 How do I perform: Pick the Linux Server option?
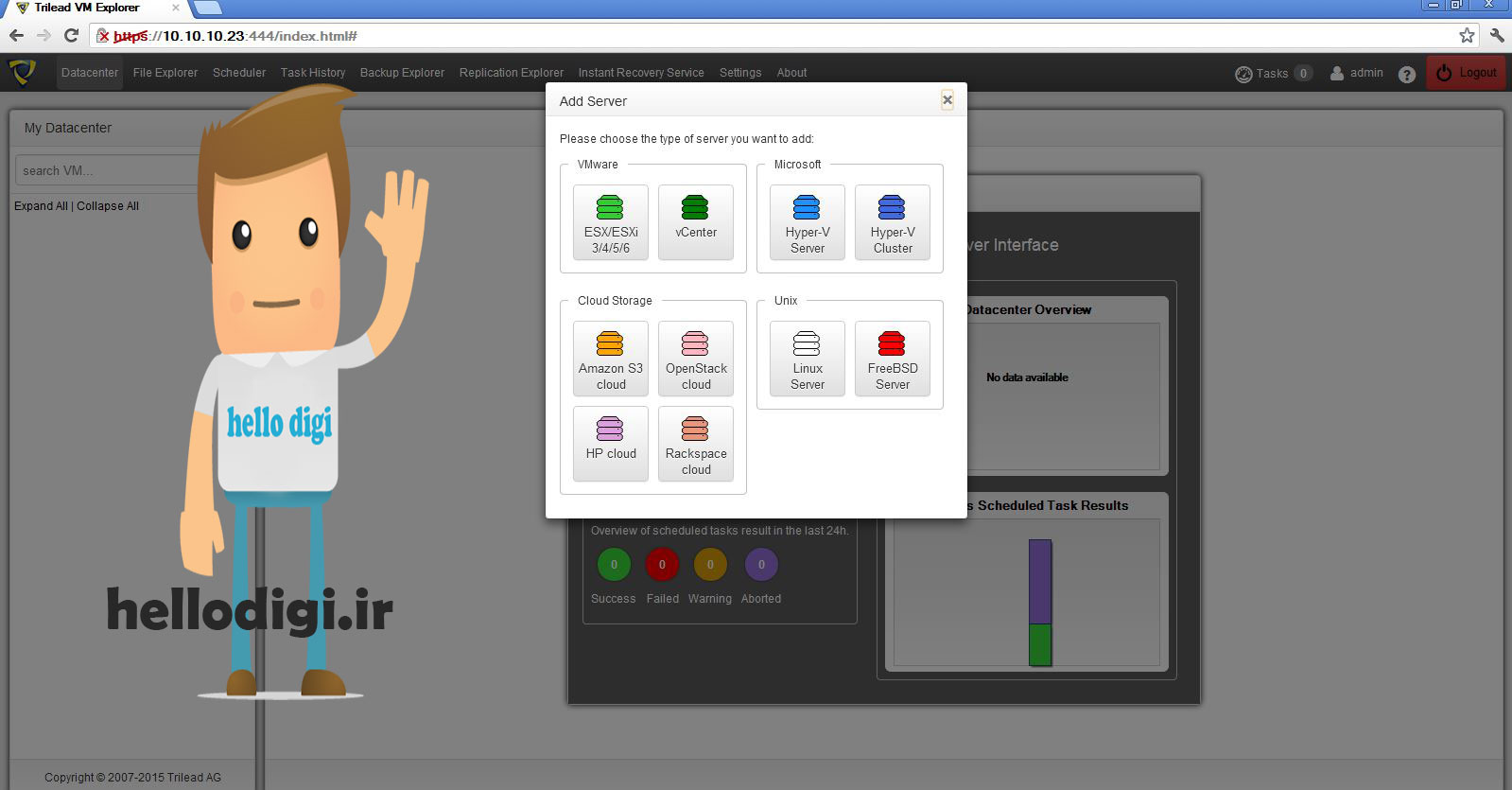pyautogui.click(x=808, y=359)
